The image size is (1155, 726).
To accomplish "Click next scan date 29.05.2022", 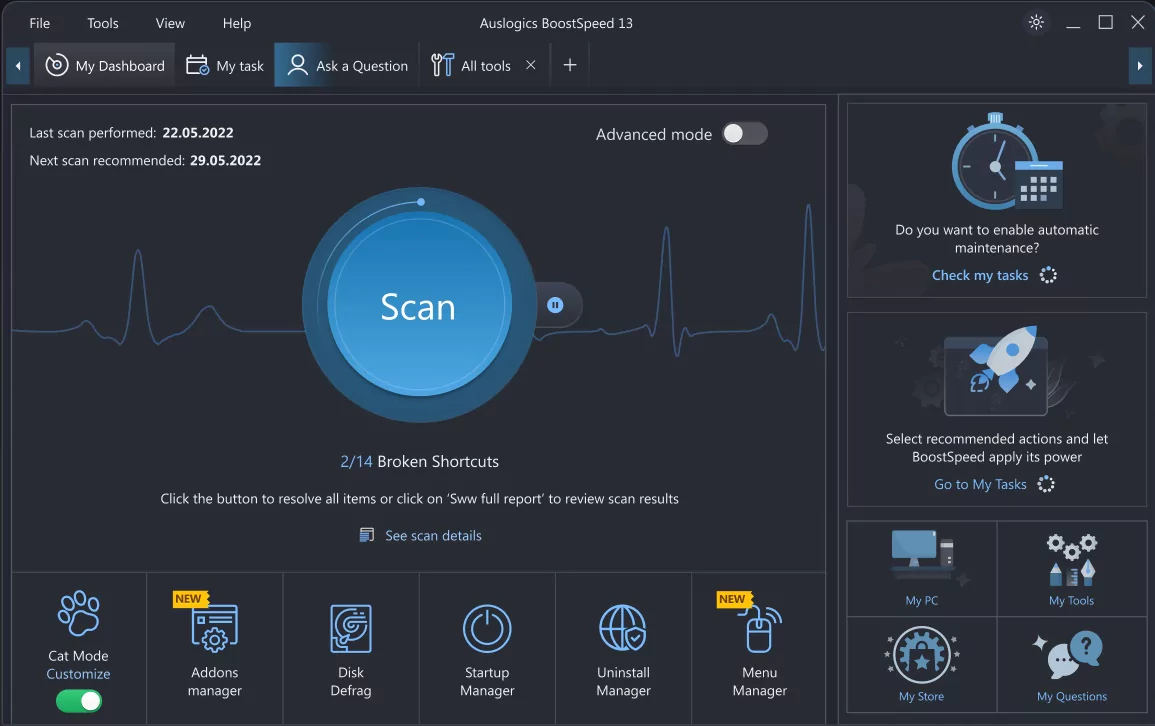I will click(x=225, y=161).
